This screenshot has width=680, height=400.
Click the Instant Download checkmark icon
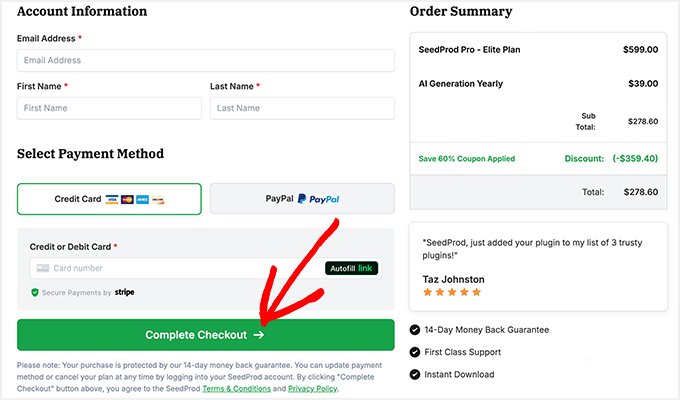[415, 375]
